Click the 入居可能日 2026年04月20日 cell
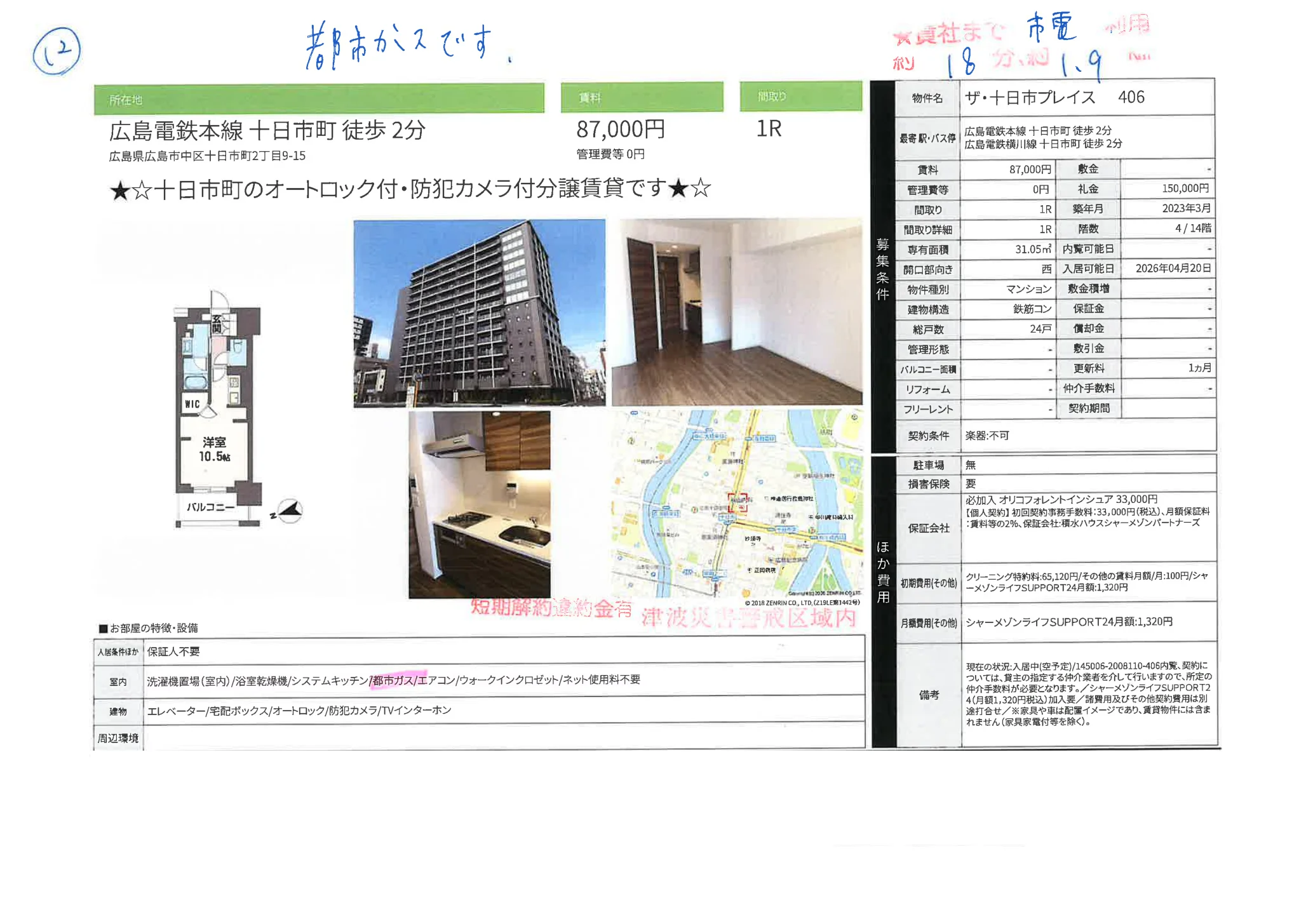Screen dimensions: 1306x924 1172,269
